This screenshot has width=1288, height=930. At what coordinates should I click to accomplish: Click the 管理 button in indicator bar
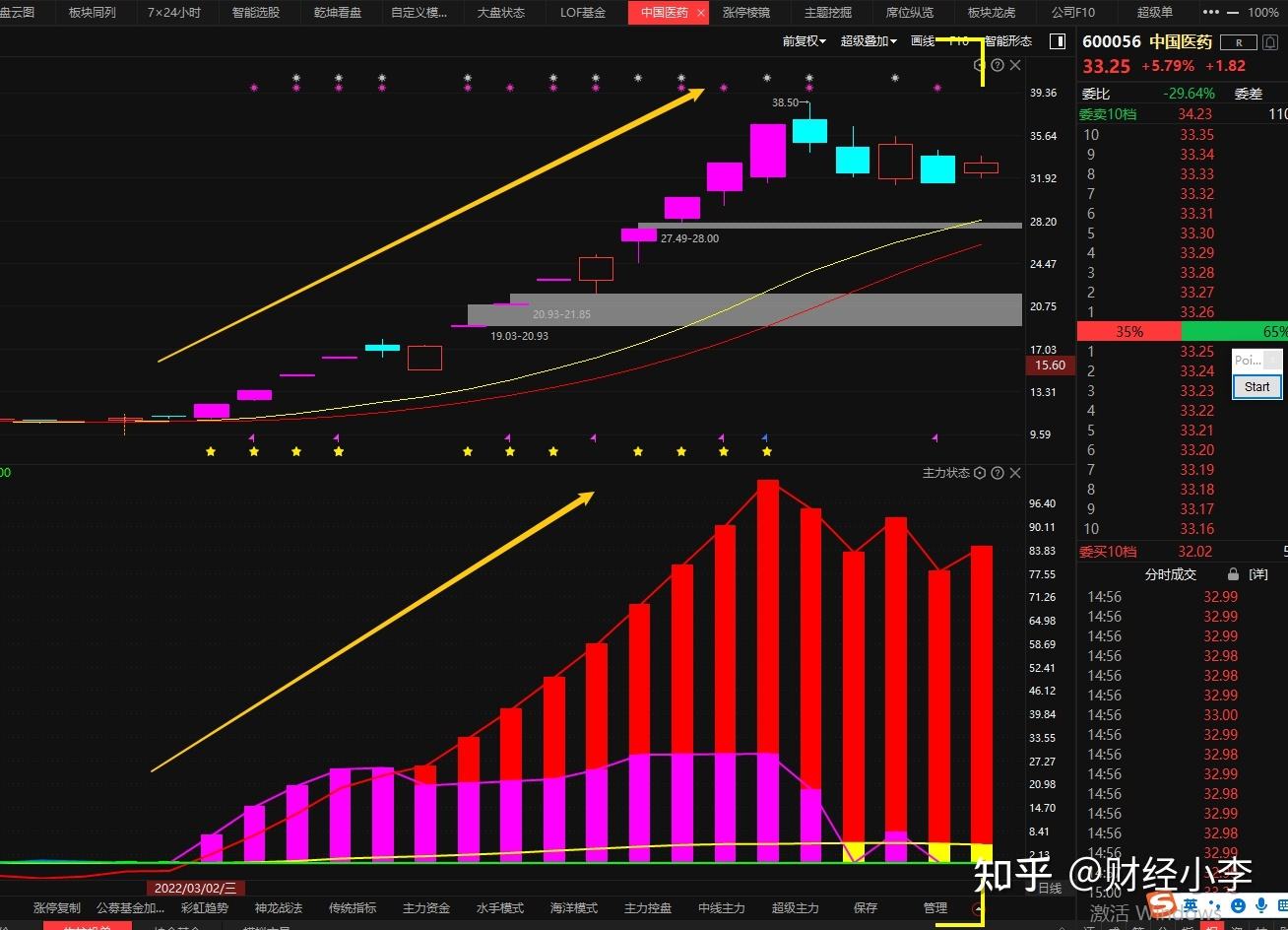935,907
